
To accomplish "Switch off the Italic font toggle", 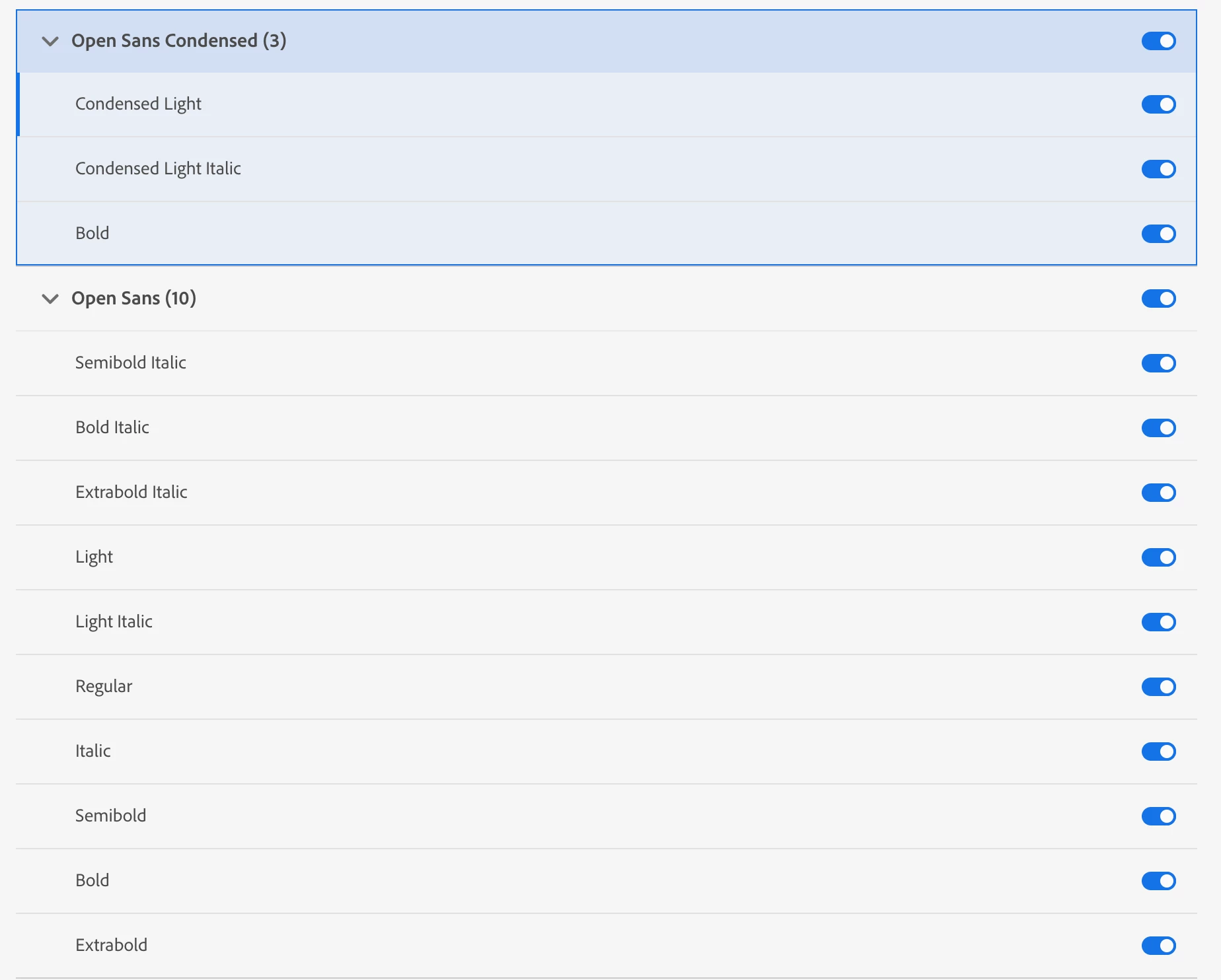I will pos(1158,752).
